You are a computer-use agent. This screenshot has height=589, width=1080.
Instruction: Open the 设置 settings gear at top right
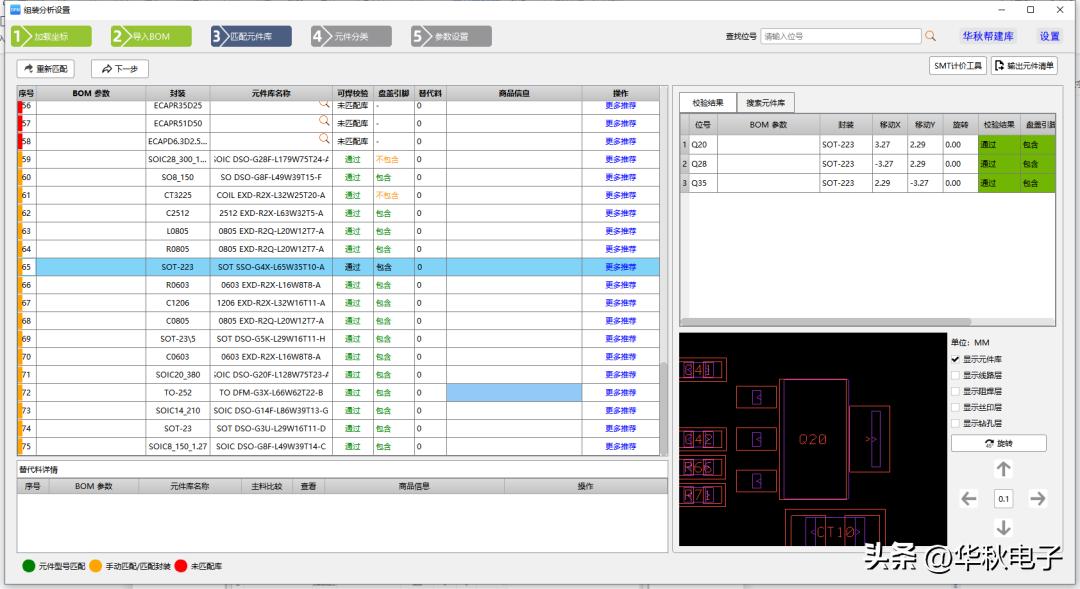(1050, 35)
